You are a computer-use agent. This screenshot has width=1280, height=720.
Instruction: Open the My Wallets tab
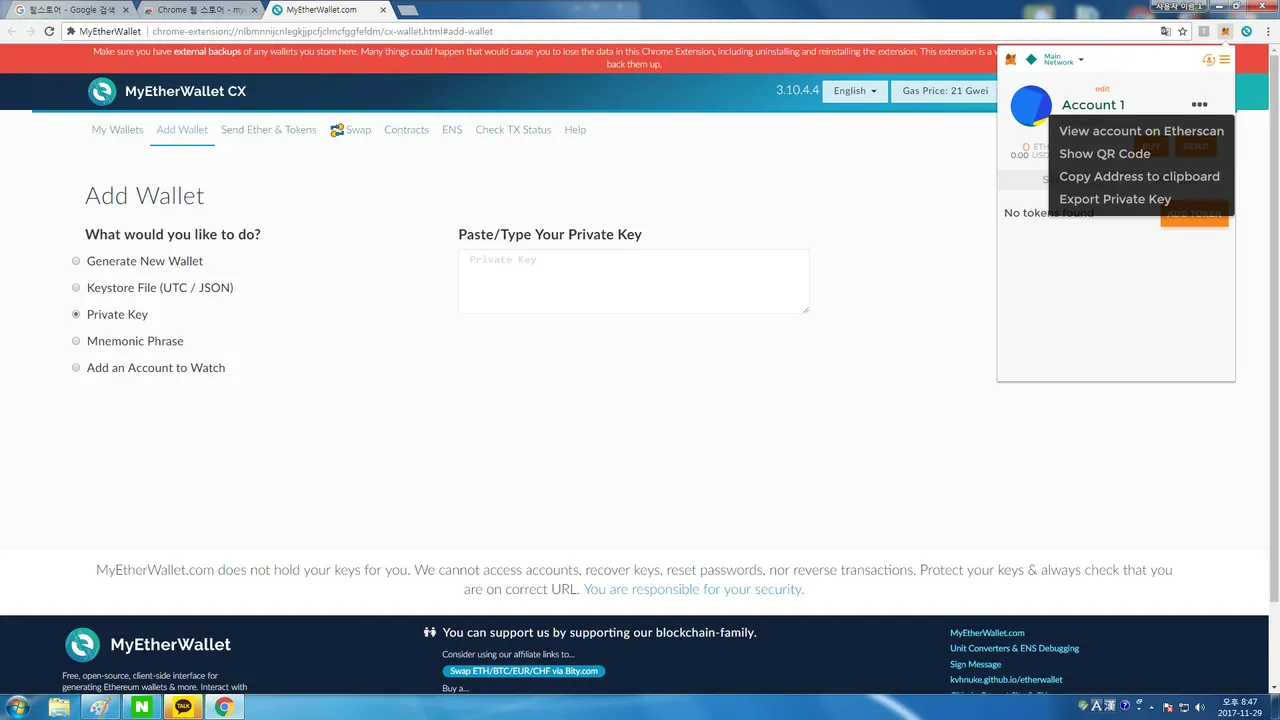117,130
